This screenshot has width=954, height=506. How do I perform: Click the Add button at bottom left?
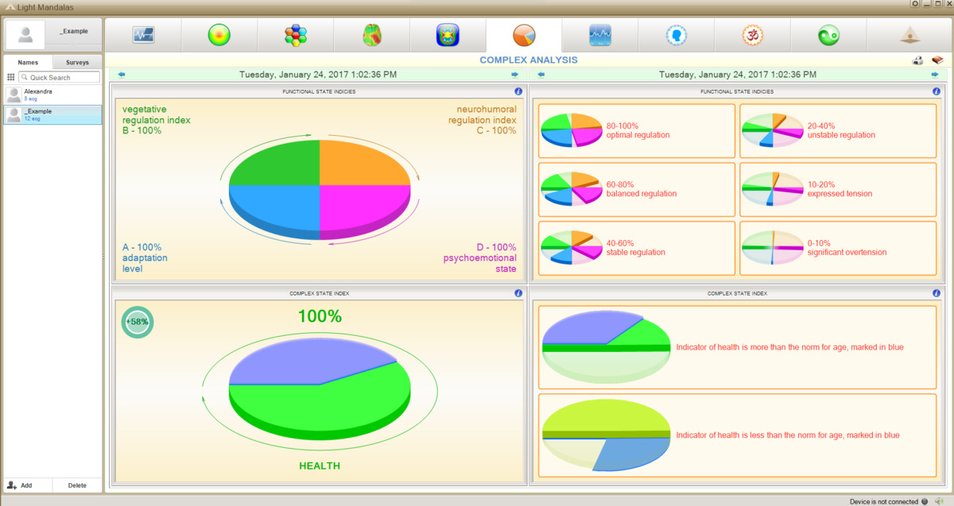tap(20, 485)
